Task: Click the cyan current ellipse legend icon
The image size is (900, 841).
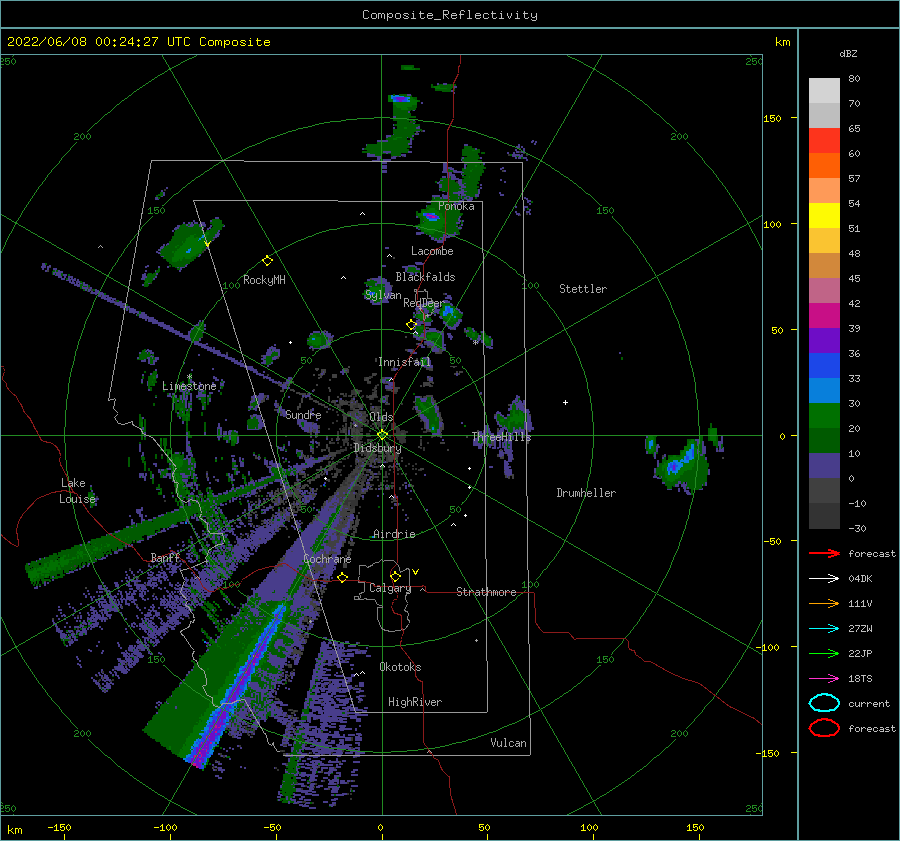Action: click(x=824, y=703)
